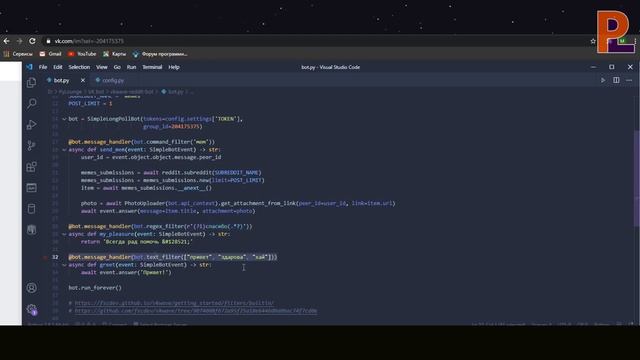This screenshot has height=360, width=640.
Task: Go back in the browser
Action: point(7,41)
